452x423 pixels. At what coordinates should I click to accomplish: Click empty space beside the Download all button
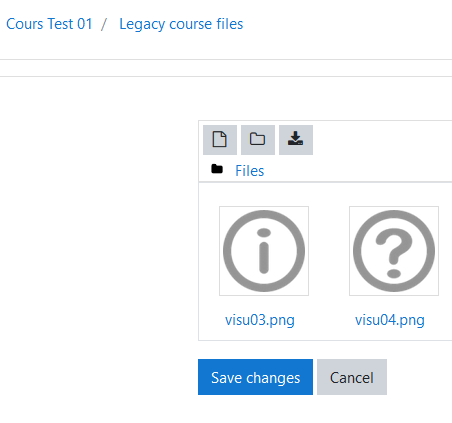click(x=382, y=140)
